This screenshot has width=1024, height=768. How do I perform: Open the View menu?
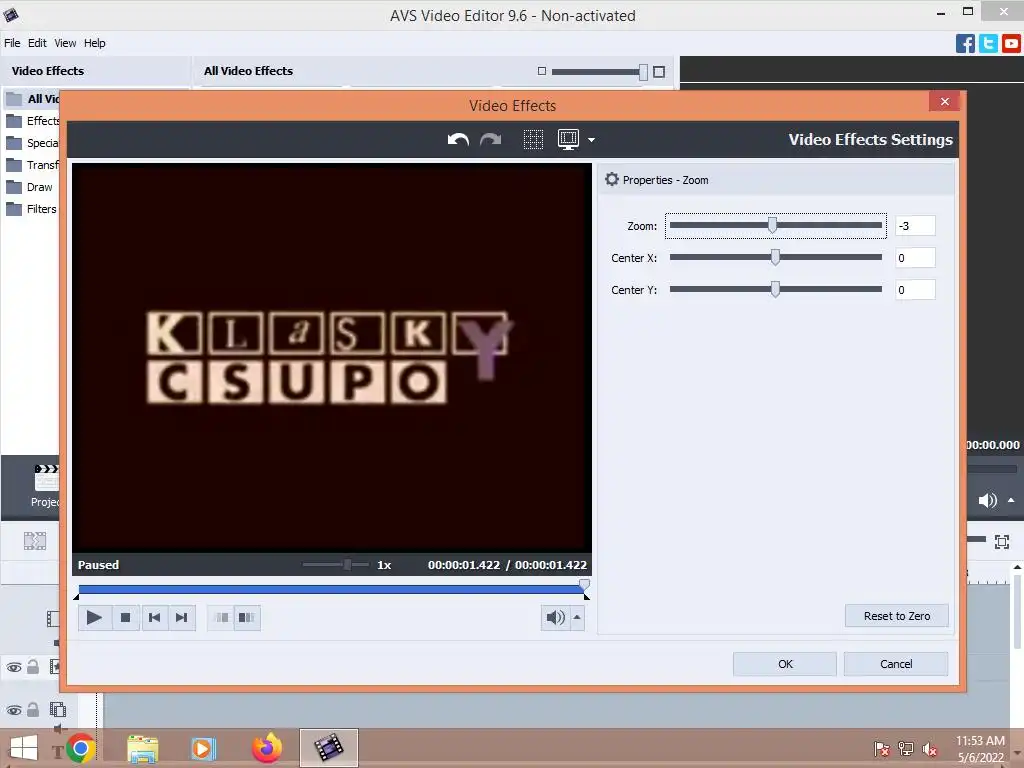point(65,43)
